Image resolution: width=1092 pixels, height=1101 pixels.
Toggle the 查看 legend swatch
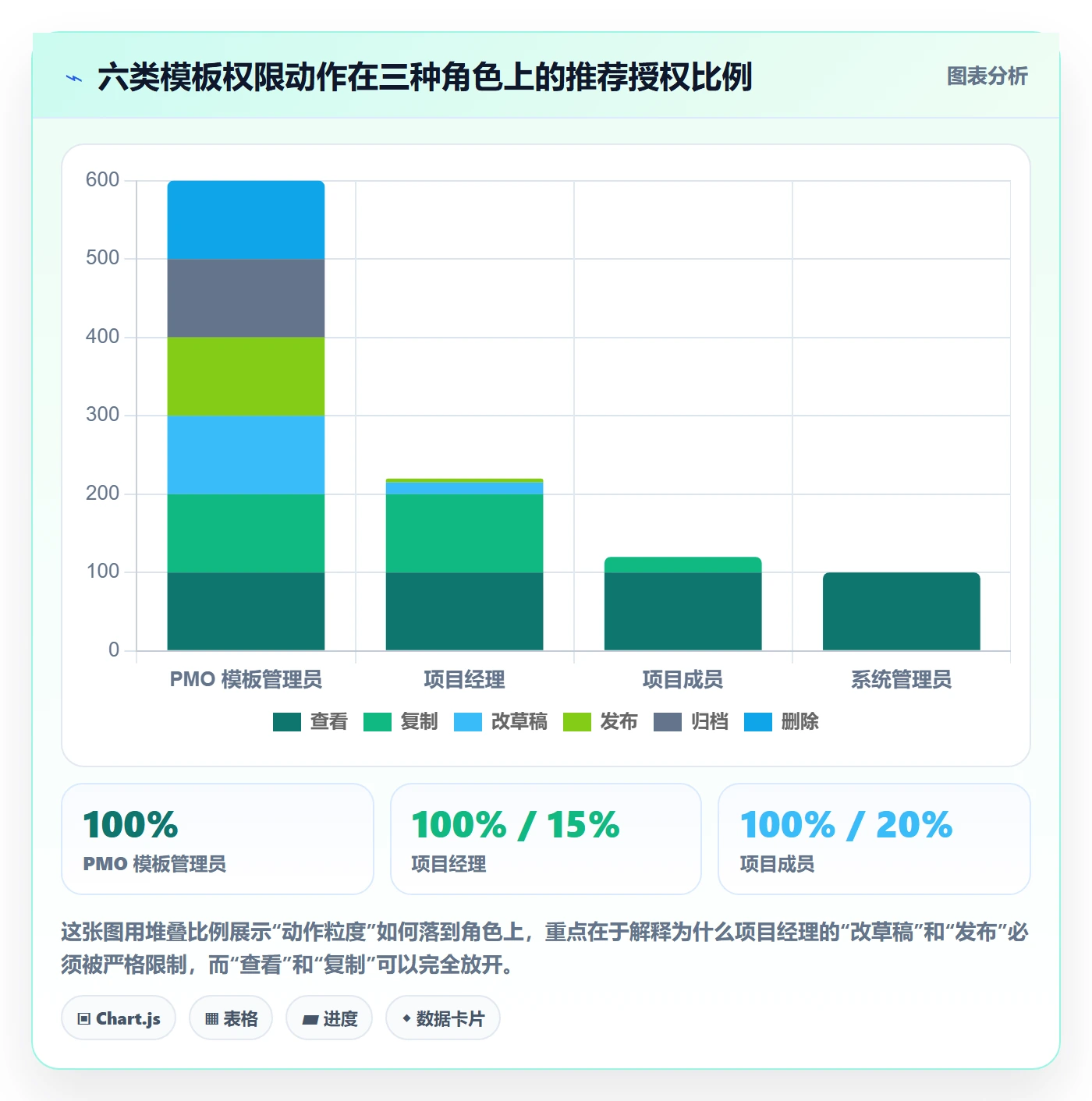click(x=286, y=722)
